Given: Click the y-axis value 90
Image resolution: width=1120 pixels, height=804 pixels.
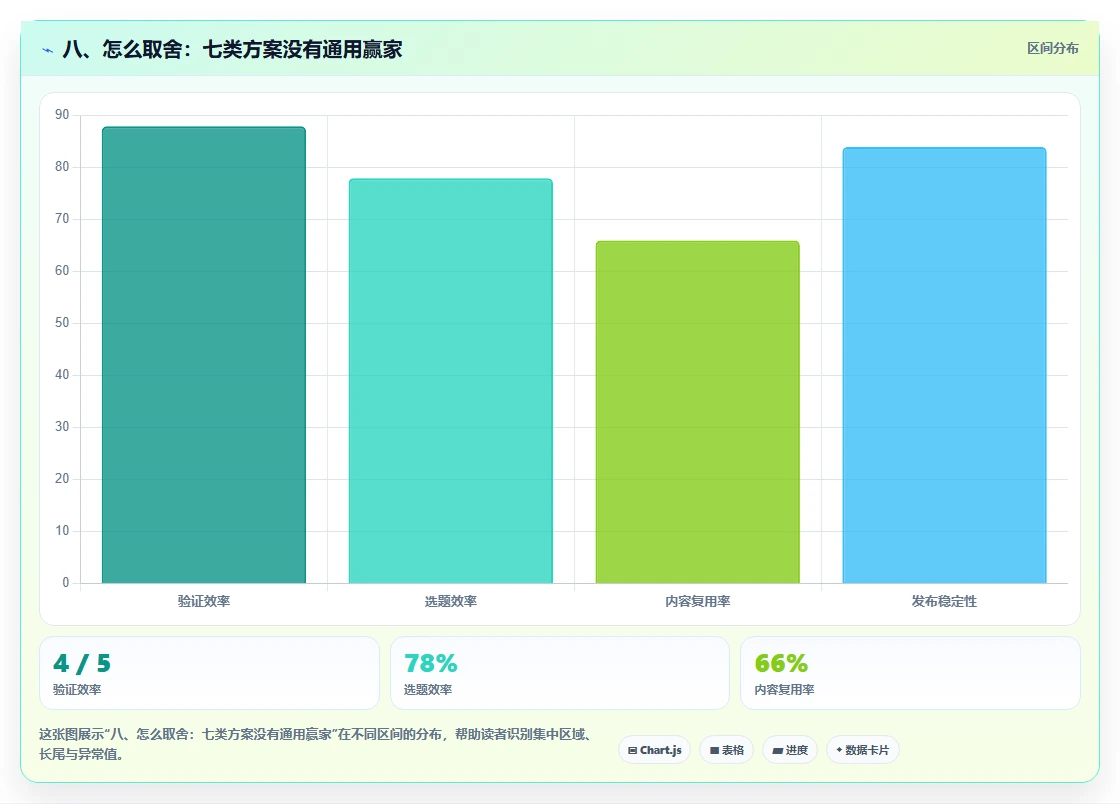Looking at the screenshot, I should coord(62,115).
